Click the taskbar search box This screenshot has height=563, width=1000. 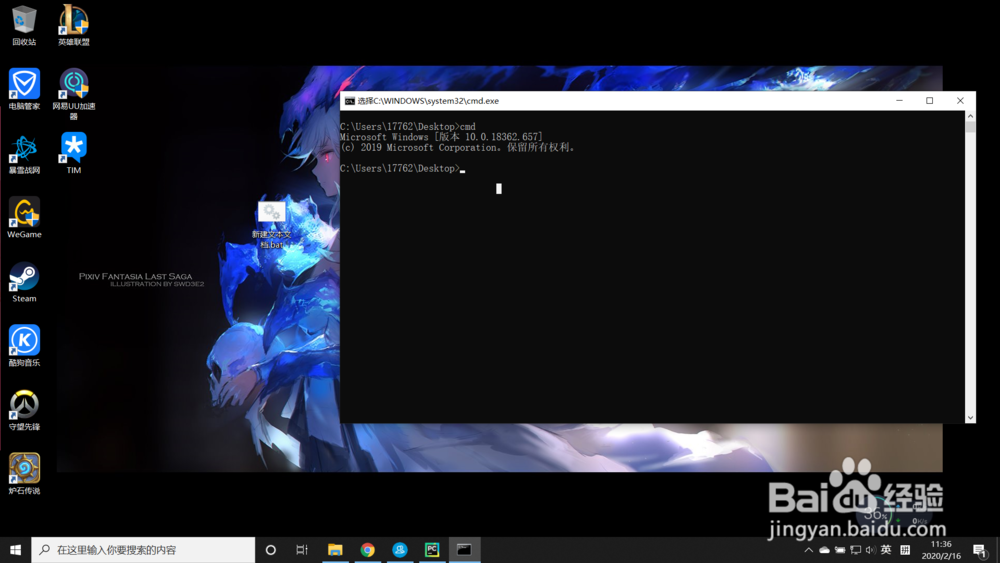coord(143,550)
